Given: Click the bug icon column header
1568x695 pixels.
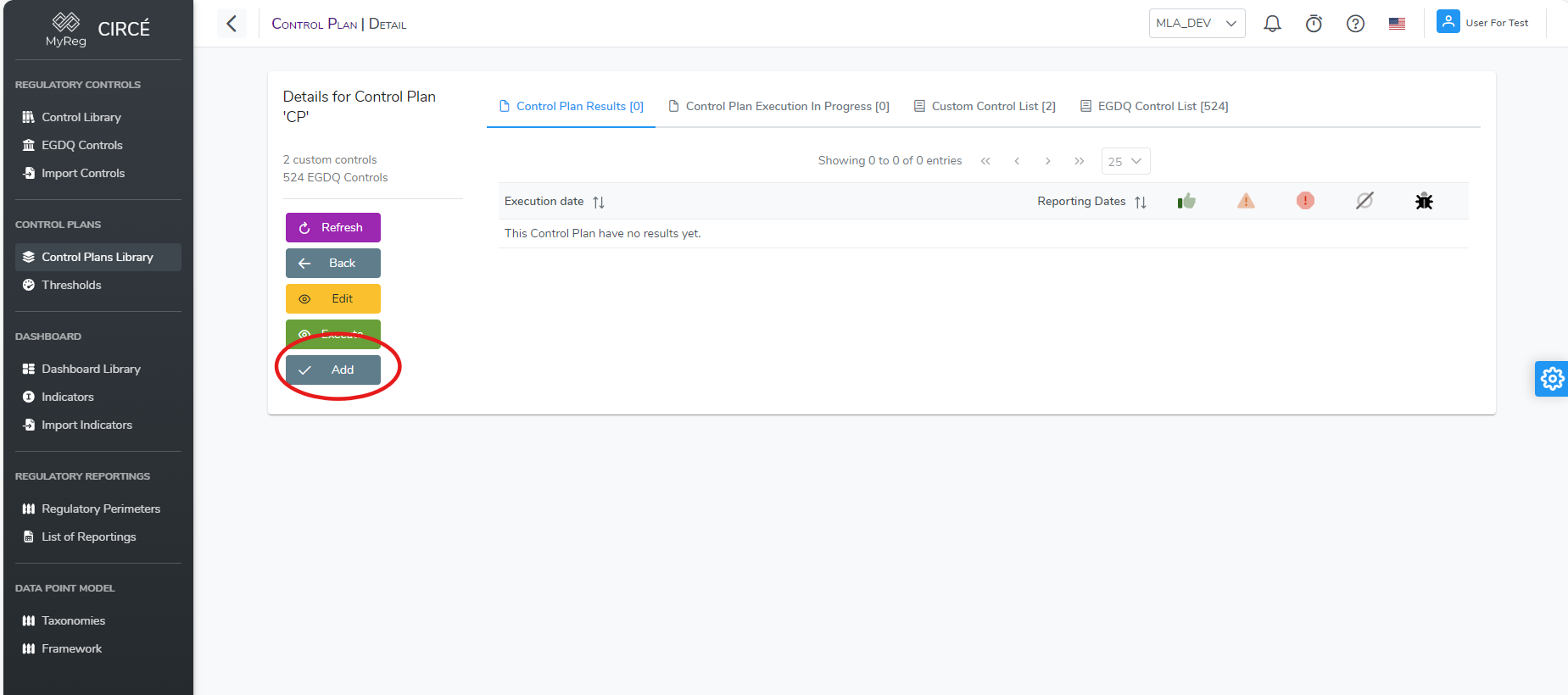Looking at the screenshot, I should (x=1424, y=201).
